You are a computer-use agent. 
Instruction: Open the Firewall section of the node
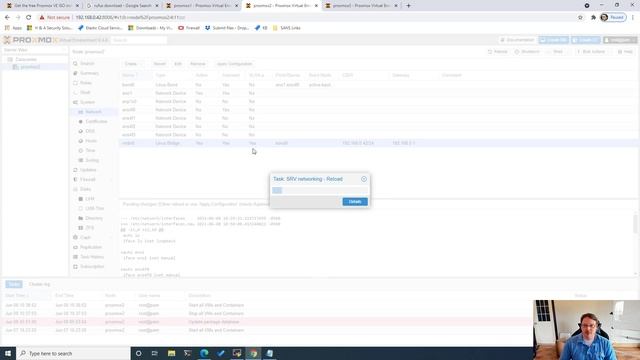pyautogui.click(x=87, y=180)
